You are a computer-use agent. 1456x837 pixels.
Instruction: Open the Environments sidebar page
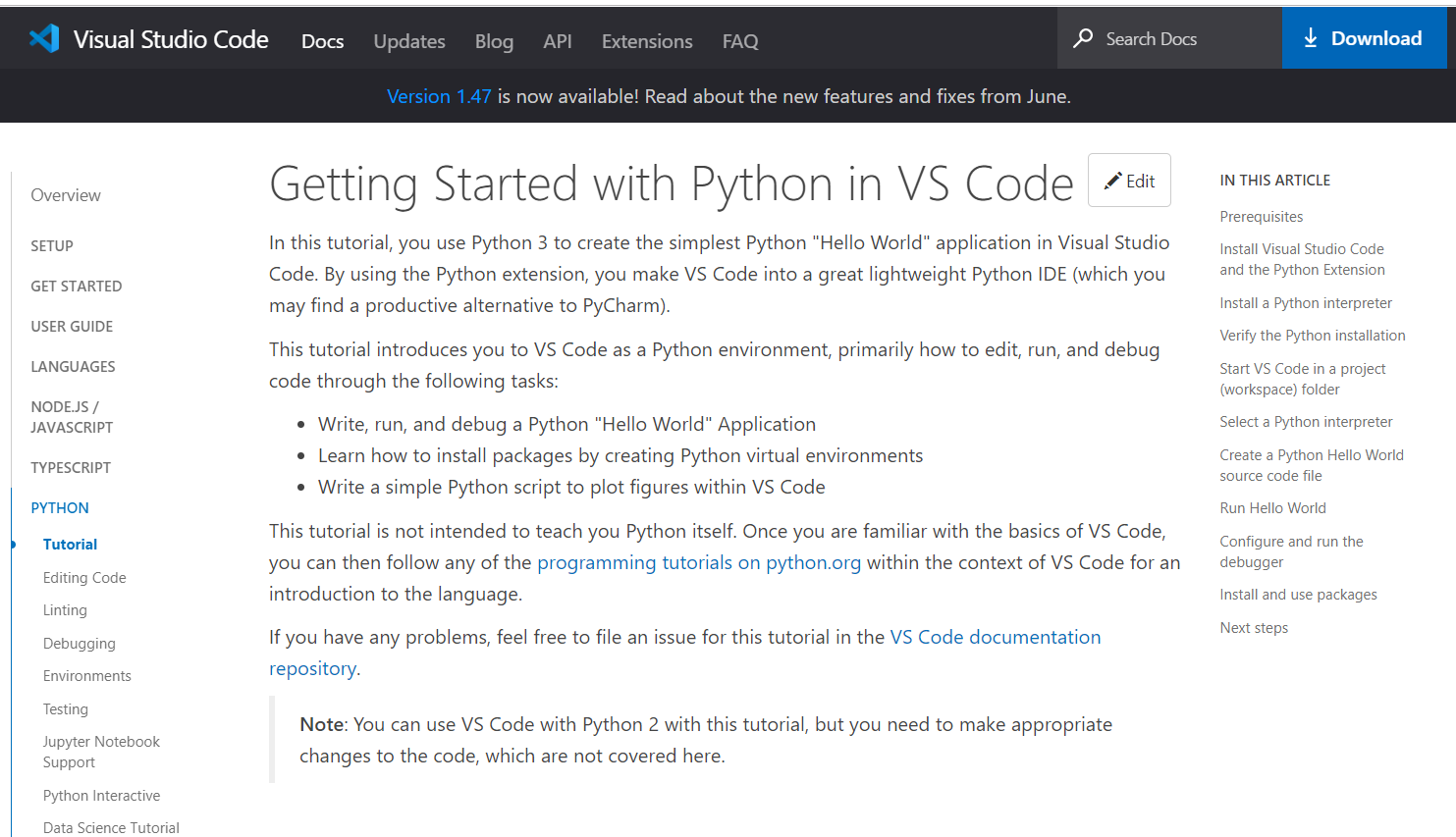[x=87, y=676]
